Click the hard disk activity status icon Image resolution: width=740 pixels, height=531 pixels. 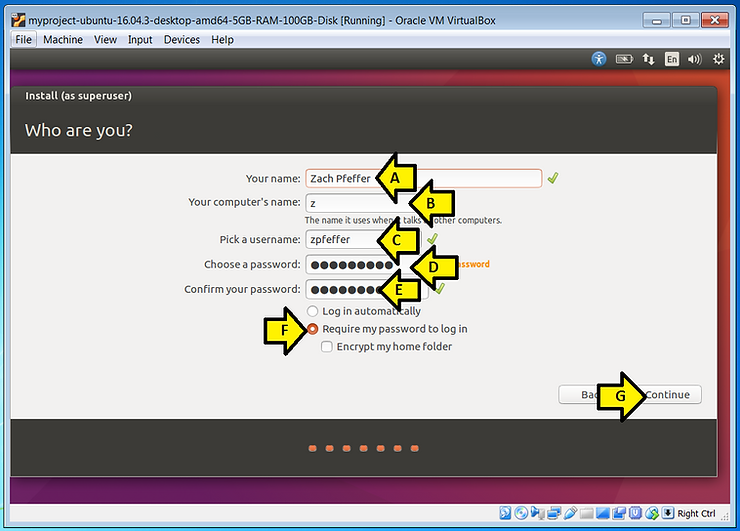[x=505, y=513]
